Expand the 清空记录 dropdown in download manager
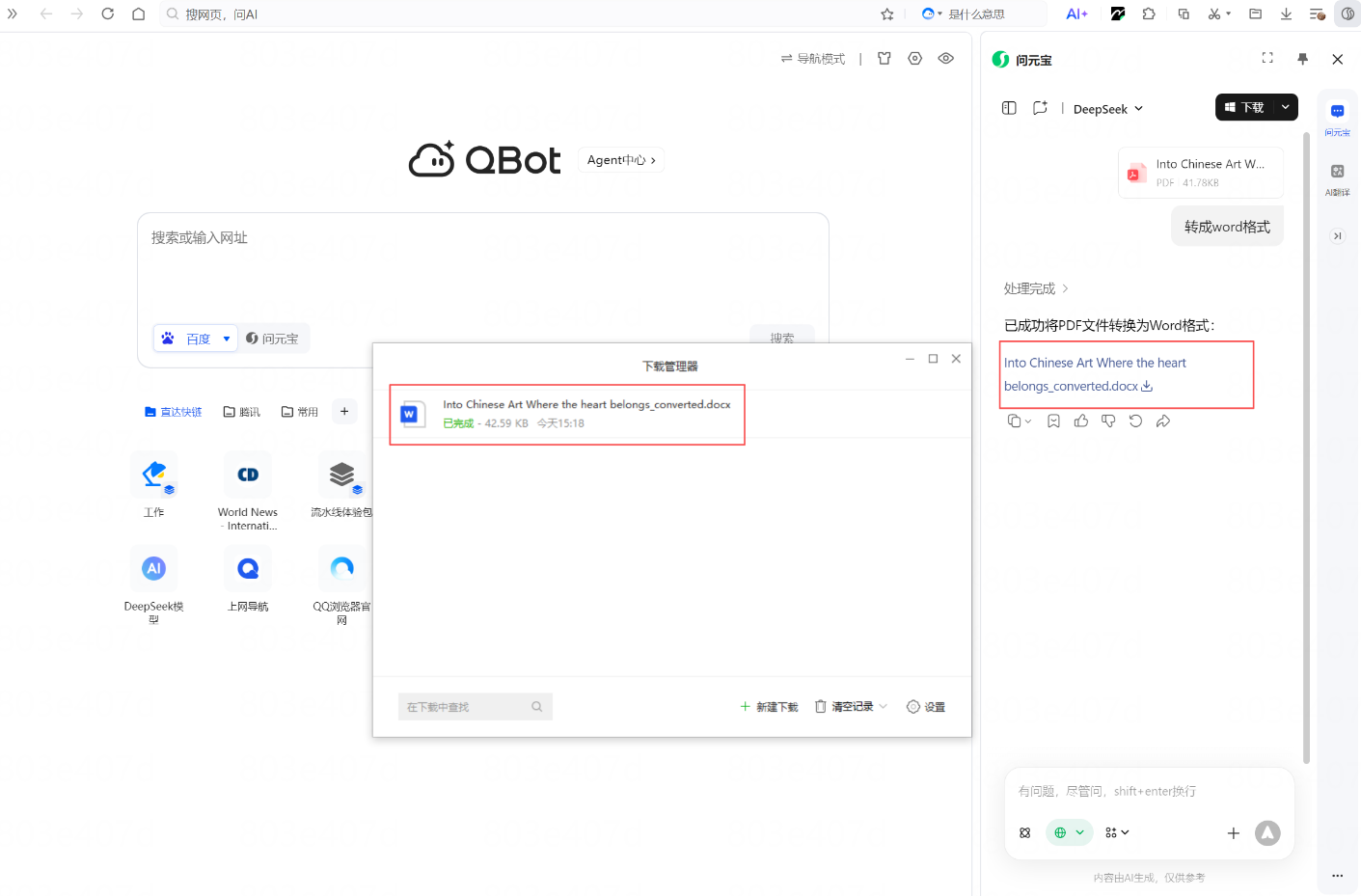This screenshot has height=896, width=1361. click(x=883, y=707)
